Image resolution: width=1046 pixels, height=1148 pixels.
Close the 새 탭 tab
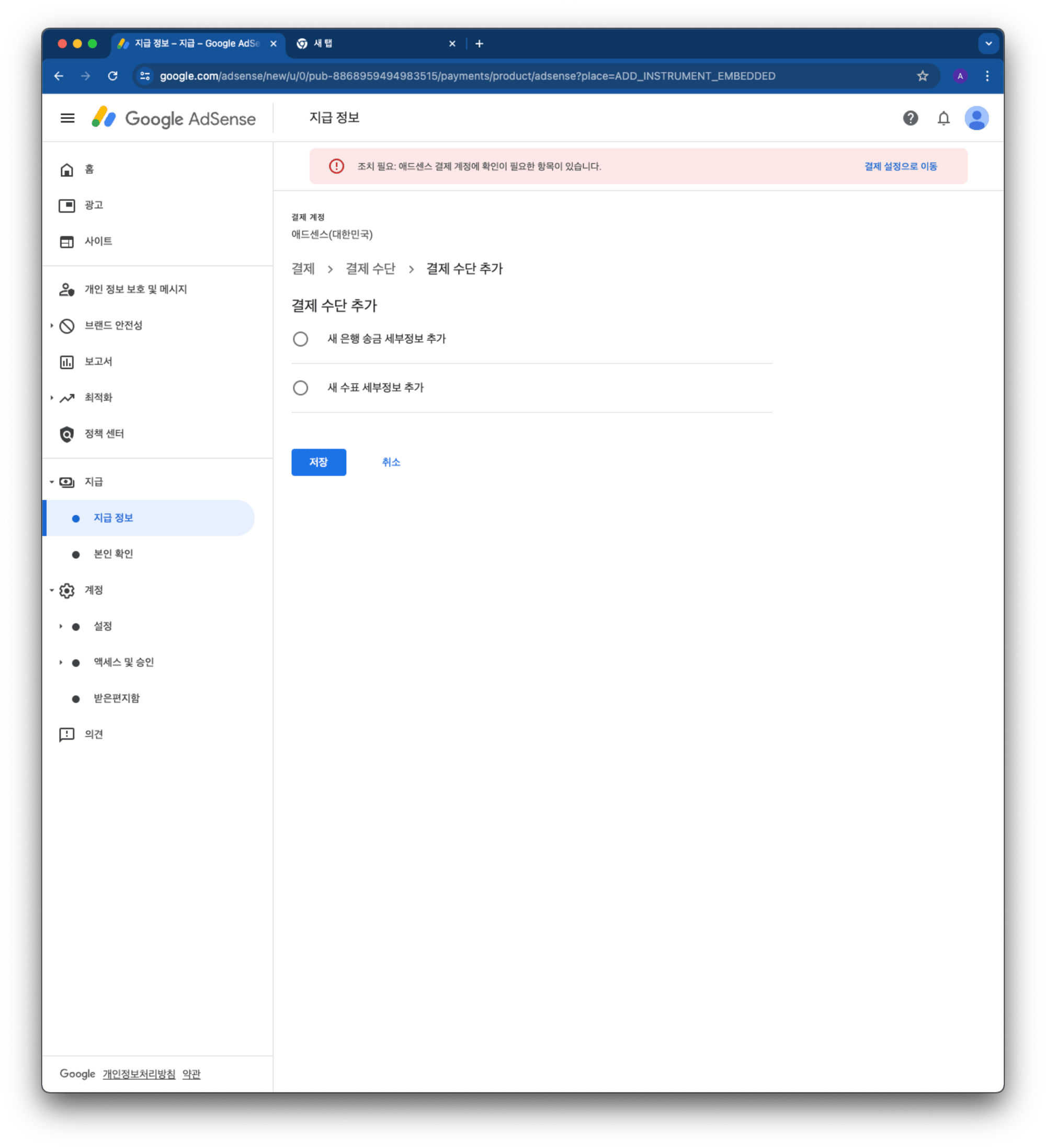452,43
